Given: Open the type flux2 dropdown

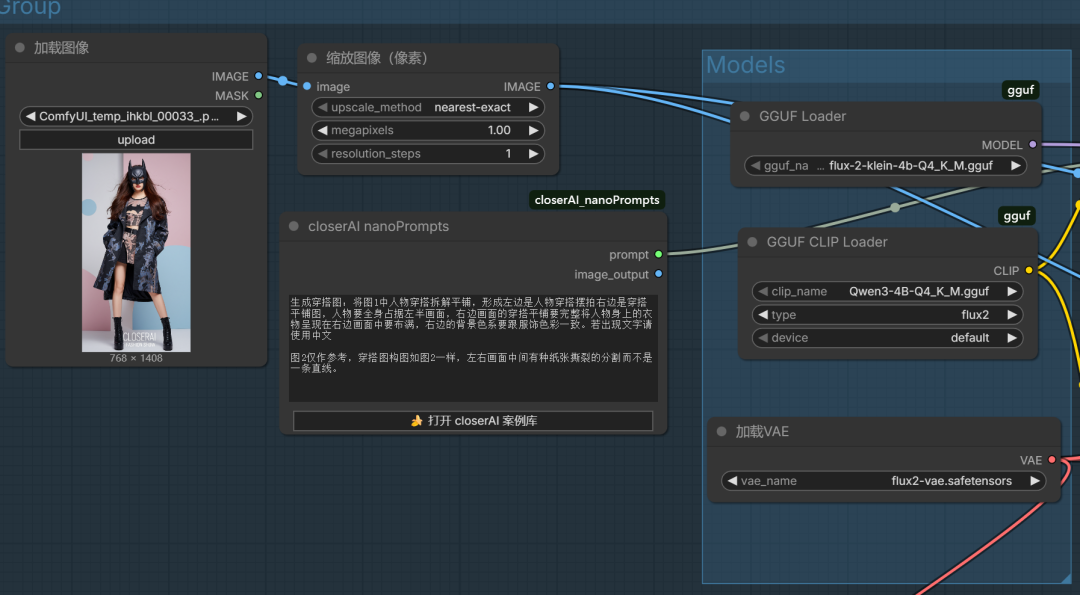Looking at the screenshot, I should pyautogui.click(x=887, y=315).
